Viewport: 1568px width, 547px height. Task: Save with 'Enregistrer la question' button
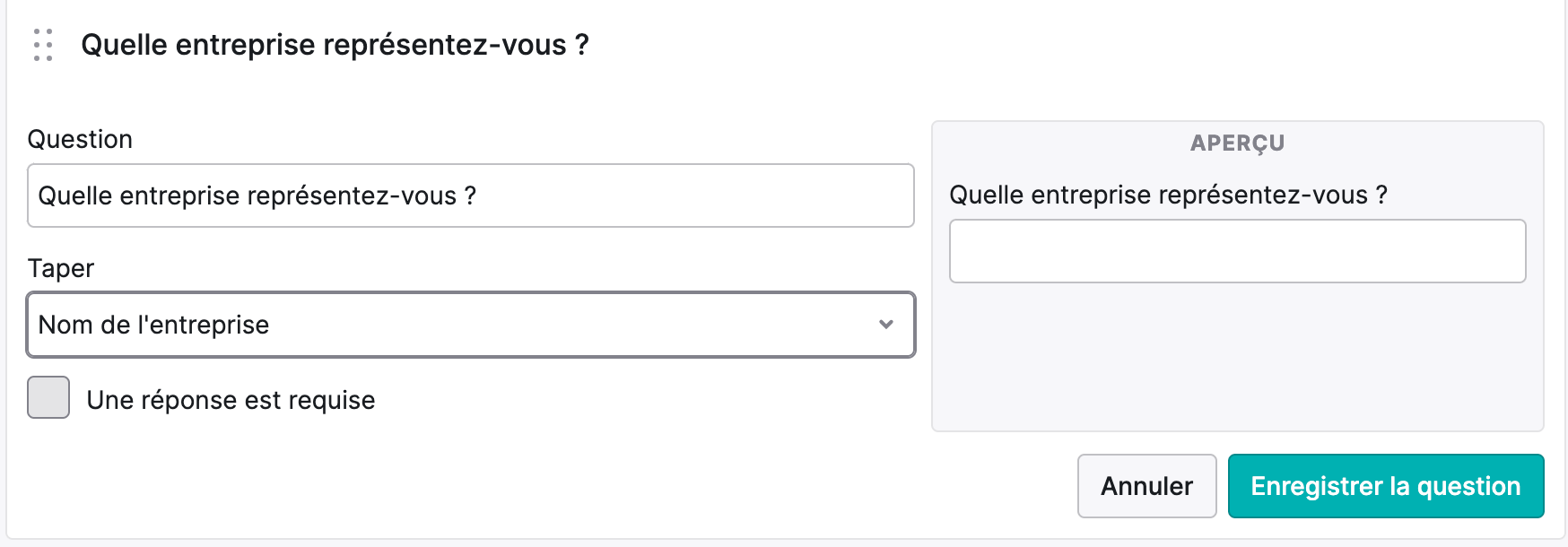tap(1386, 486)
